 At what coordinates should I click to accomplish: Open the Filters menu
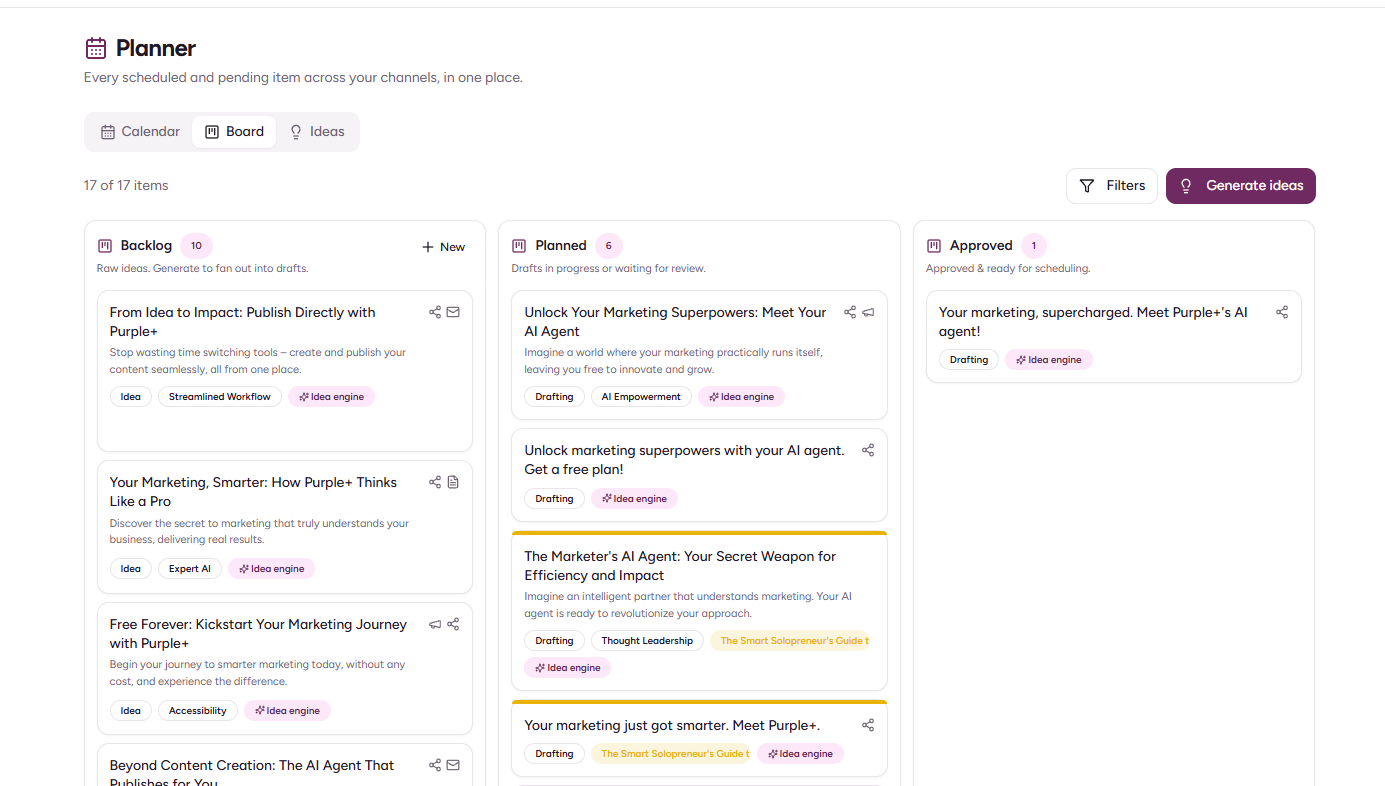[1112, 186]
